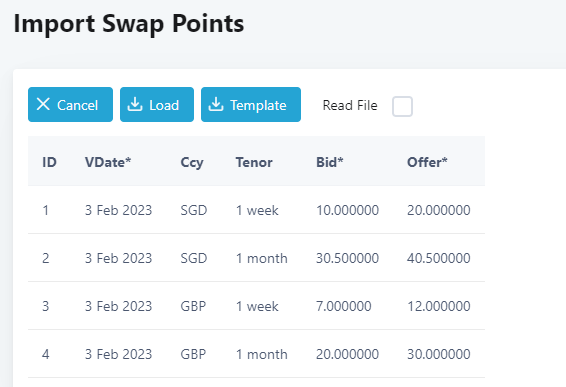Select 3 Feb 2023 date in row 2
Viewport: 566px width, 387px height.
tap(118, 258)
